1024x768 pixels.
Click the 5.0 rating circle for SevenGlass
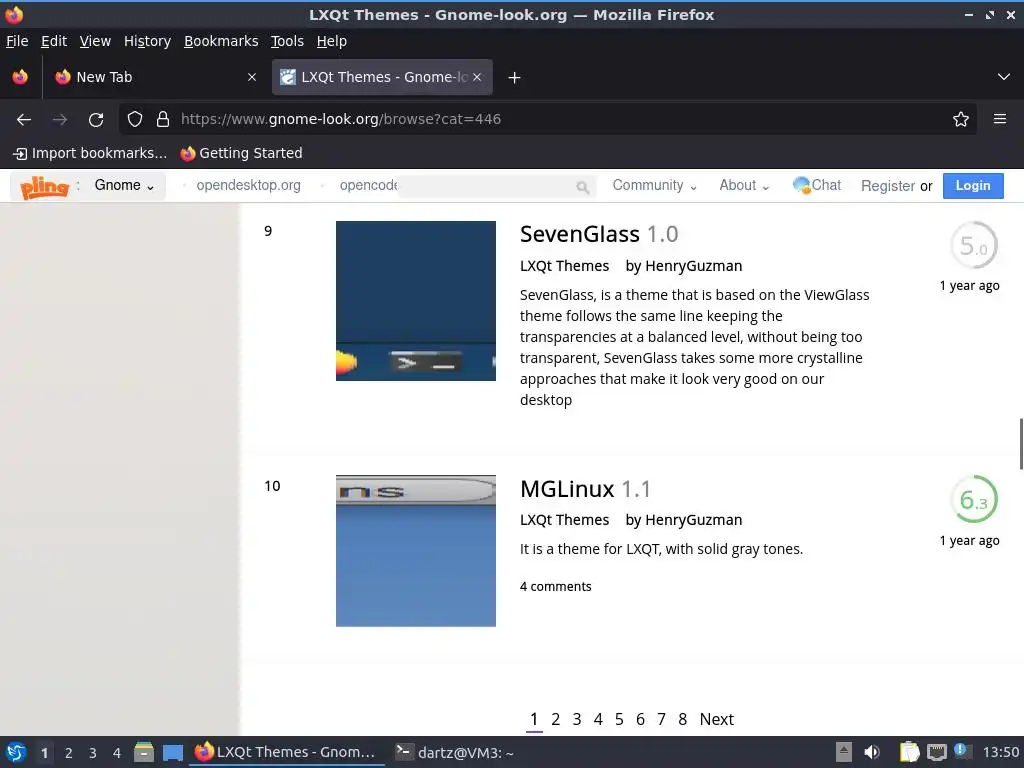(974, 246)
